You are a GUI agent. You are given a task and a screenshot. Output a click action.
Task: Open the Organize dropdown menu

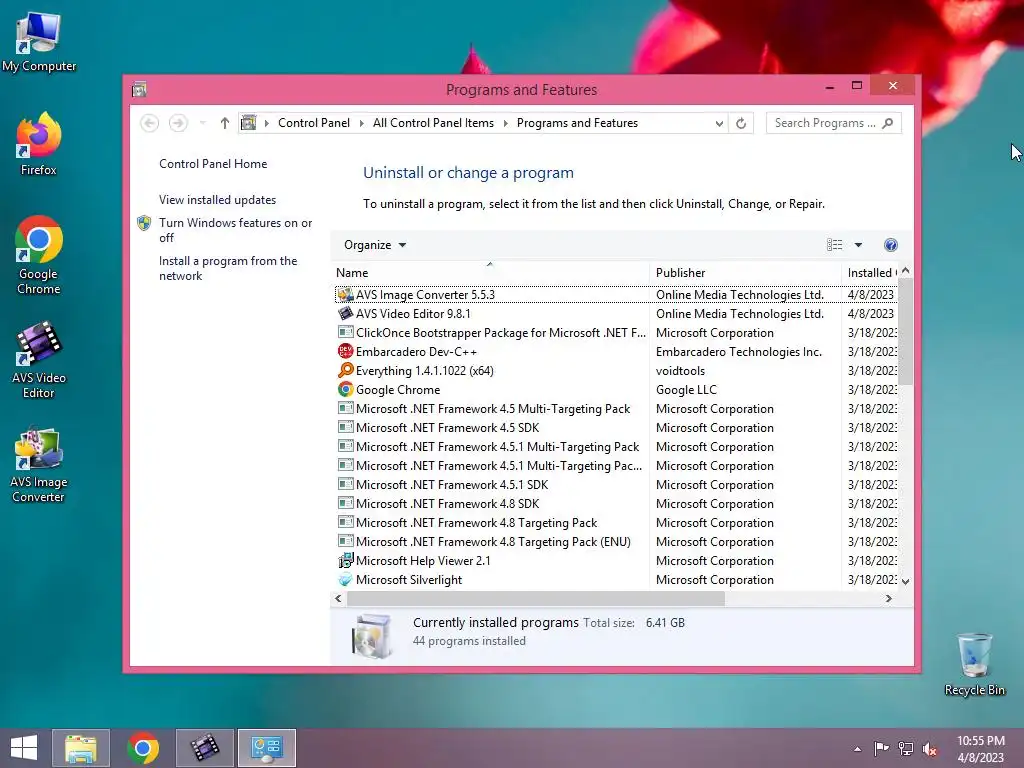coord(375,245)
